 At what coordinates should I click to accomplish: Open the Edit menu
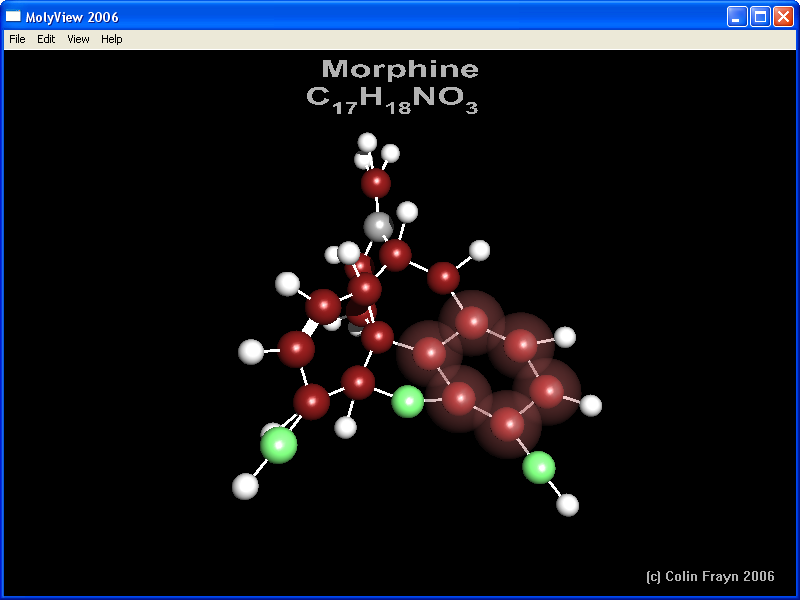tap(46, 39)
